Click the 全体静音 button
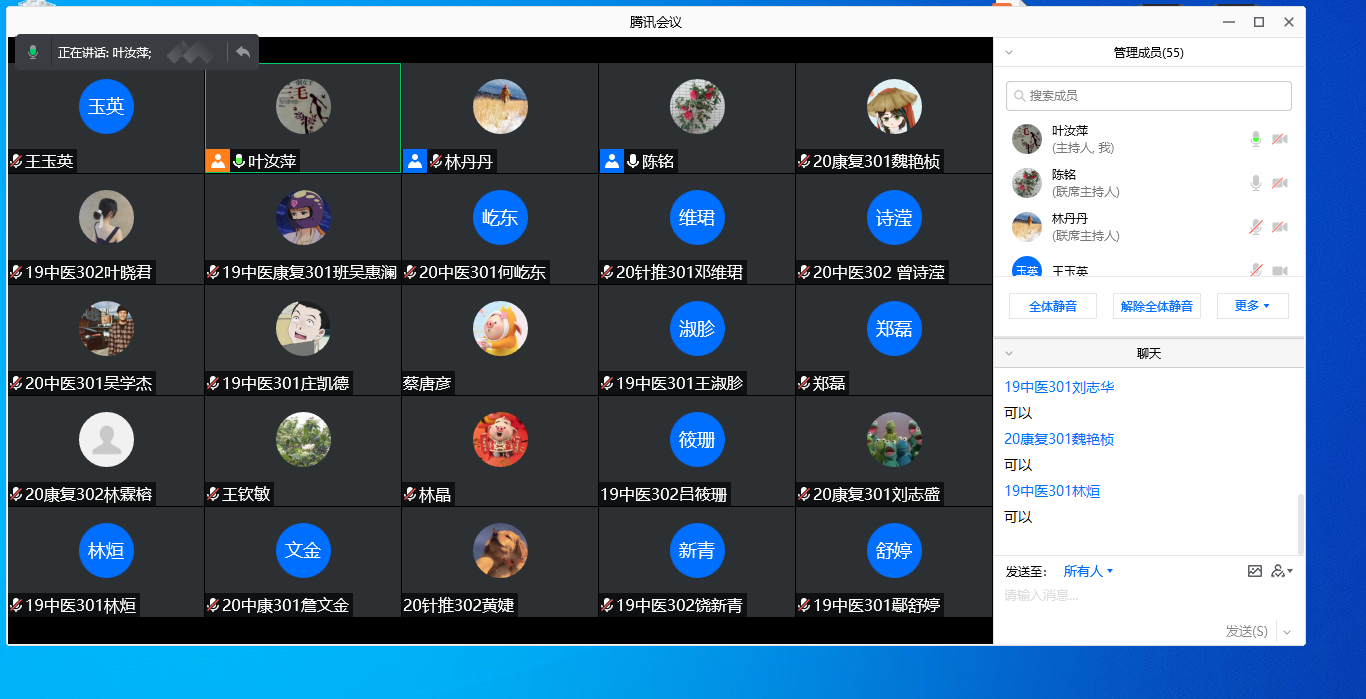This screenshot has width=1366, height=699. [x=1052, y=306]
